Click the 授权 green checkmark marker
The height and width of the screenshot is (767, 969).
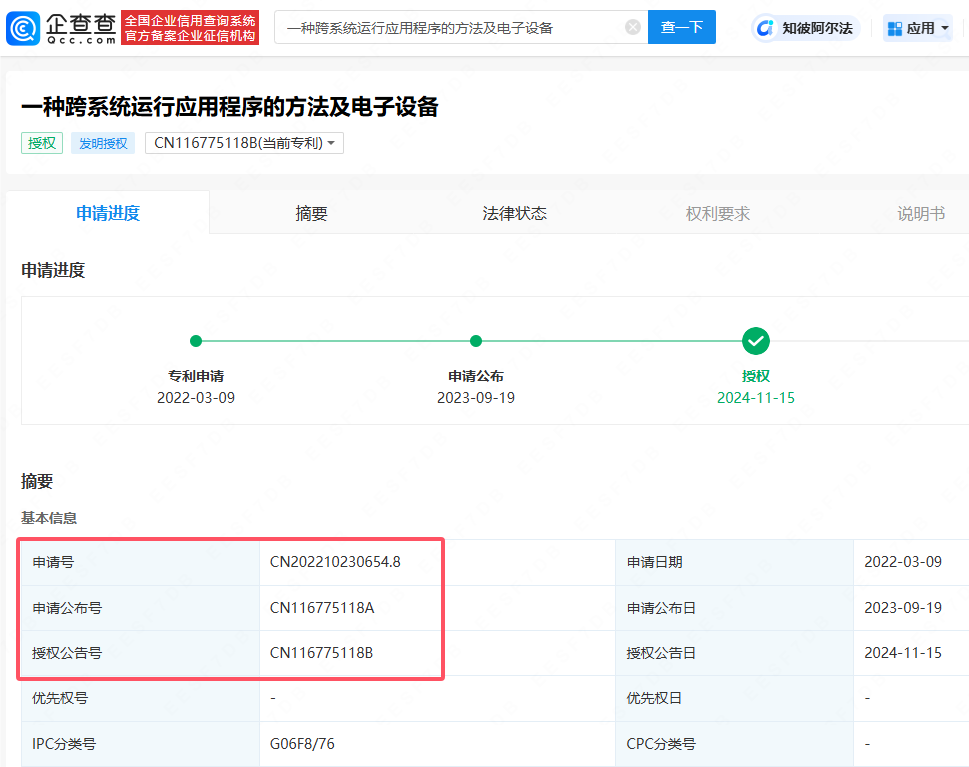pos(755,341)
